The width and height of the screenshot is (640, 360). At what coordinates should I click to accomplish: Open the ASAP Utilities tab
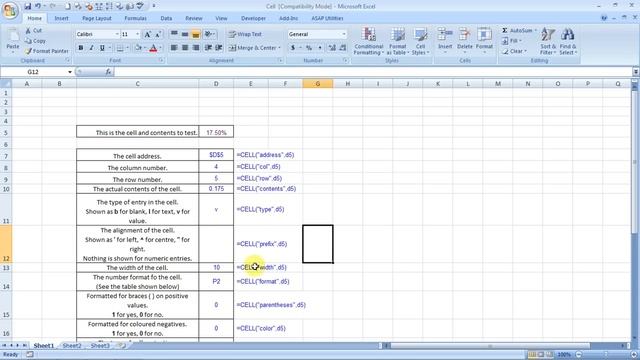(327, 18)
